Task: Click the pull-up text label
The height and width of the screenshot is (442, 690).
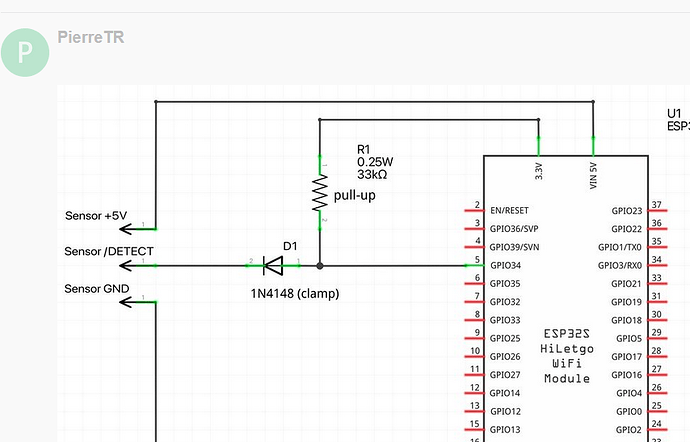Action: 355,195
